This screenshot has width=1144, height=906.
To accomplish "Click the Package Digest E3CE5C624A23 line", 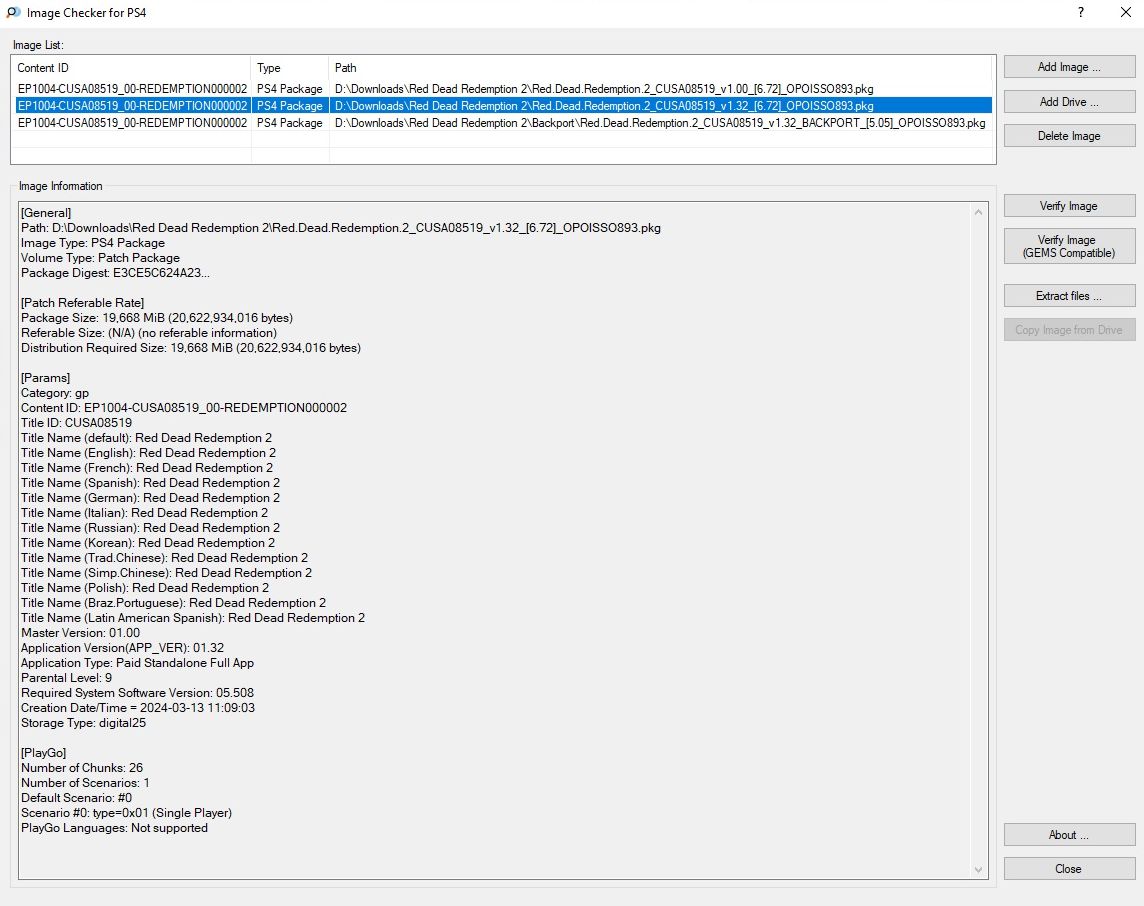I will (115, 273).
